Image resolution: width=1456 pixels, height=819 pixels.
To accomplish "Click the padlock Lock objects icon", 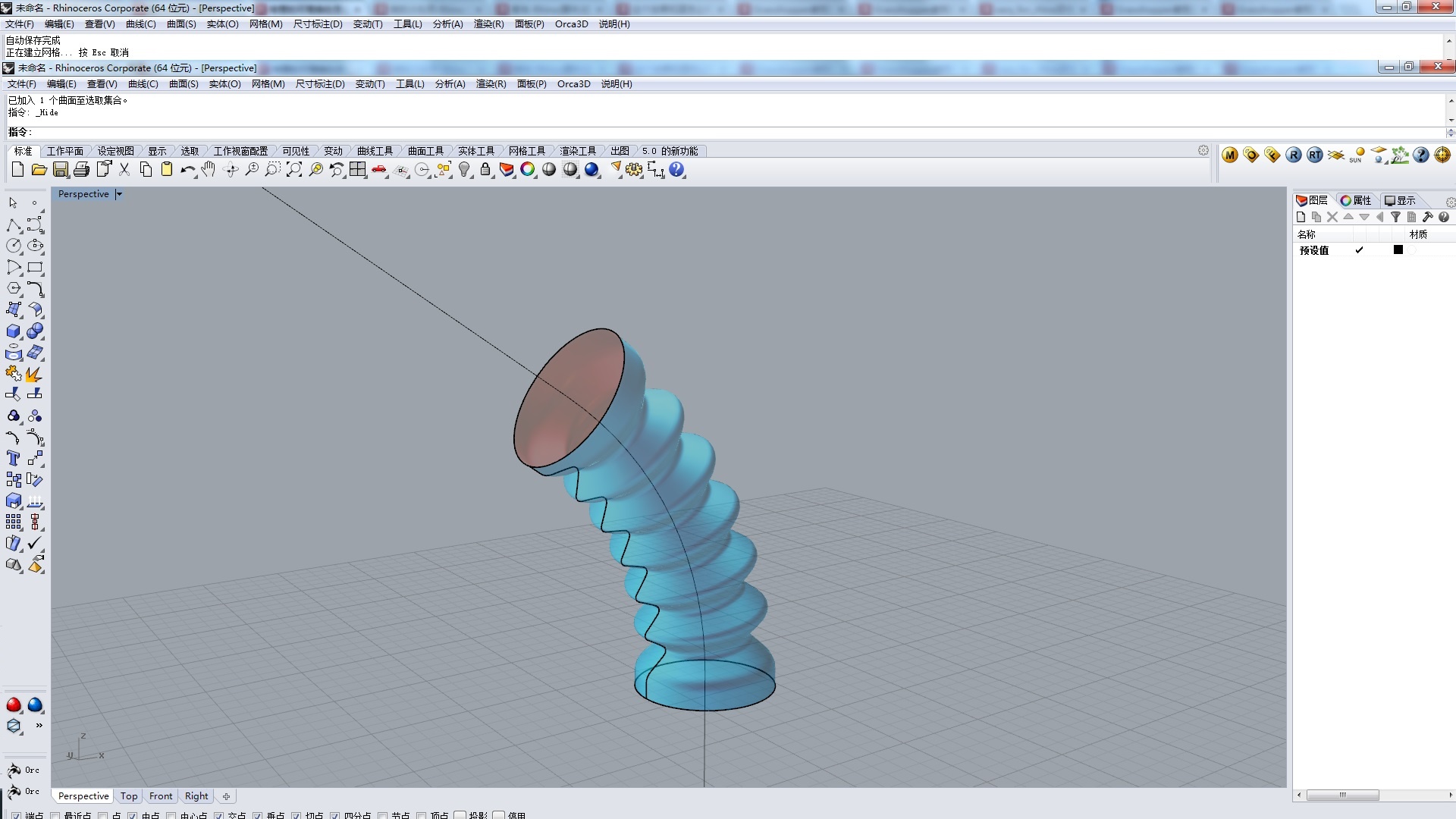I will tap(485, 169).
